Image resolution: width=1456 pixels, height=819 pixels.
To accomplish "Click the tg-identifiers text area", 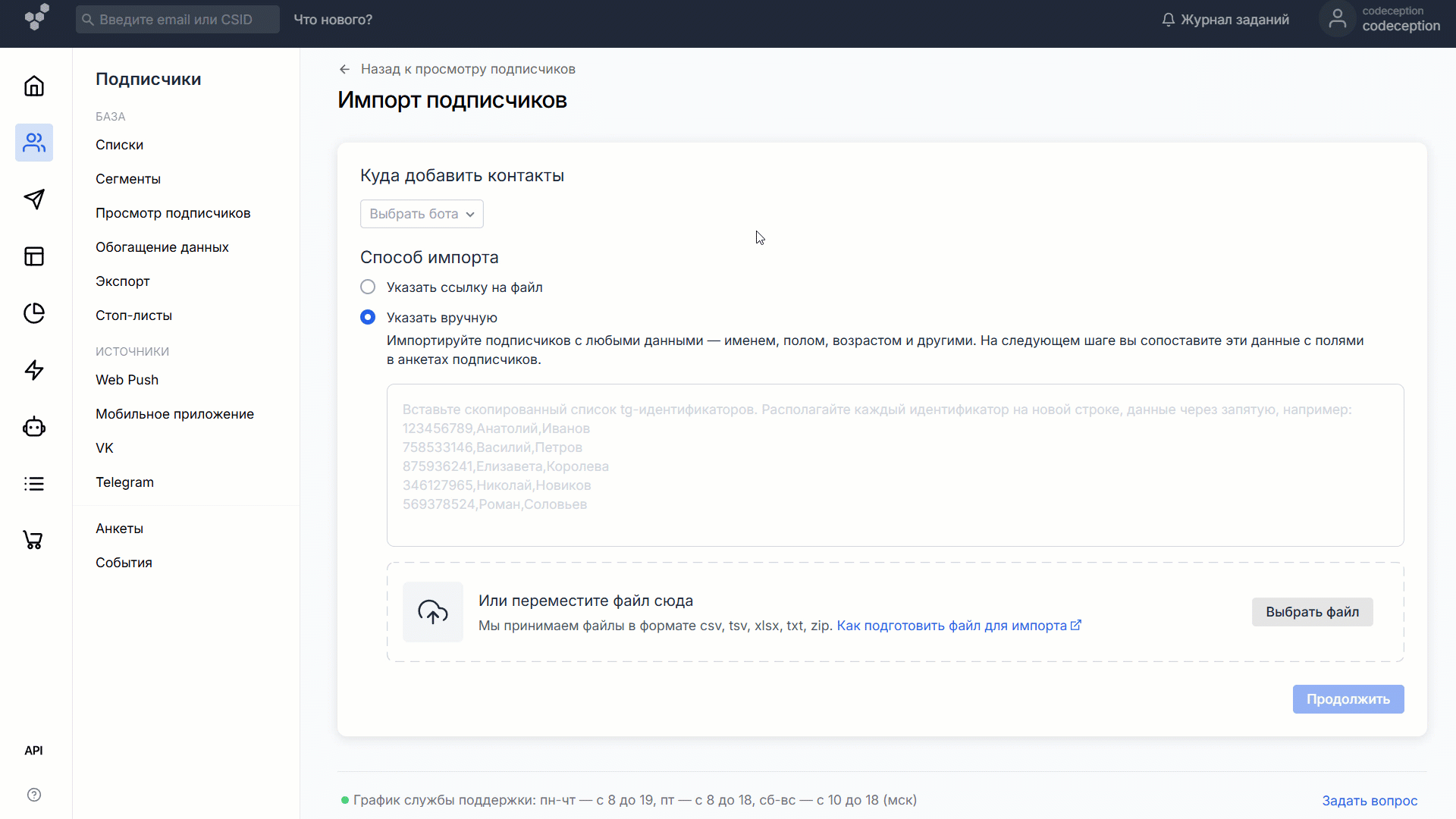I will [x=895, y=465].
